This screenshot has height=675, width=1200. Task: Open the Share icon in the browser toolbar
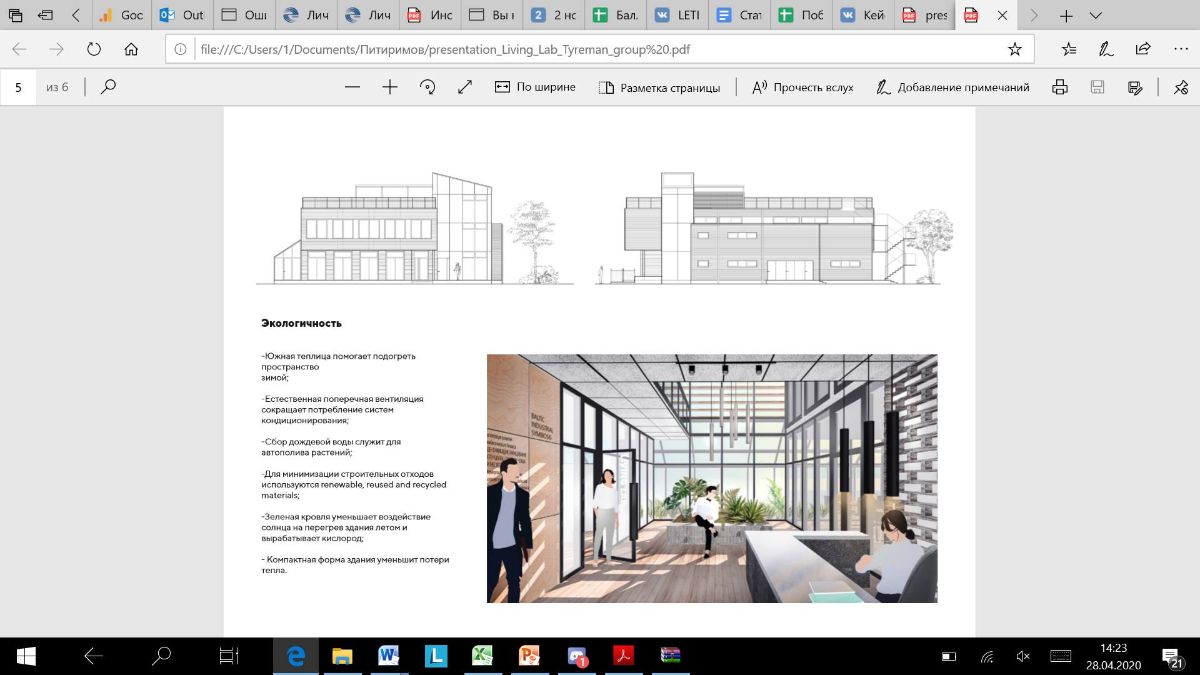(x=1143, y=49)
